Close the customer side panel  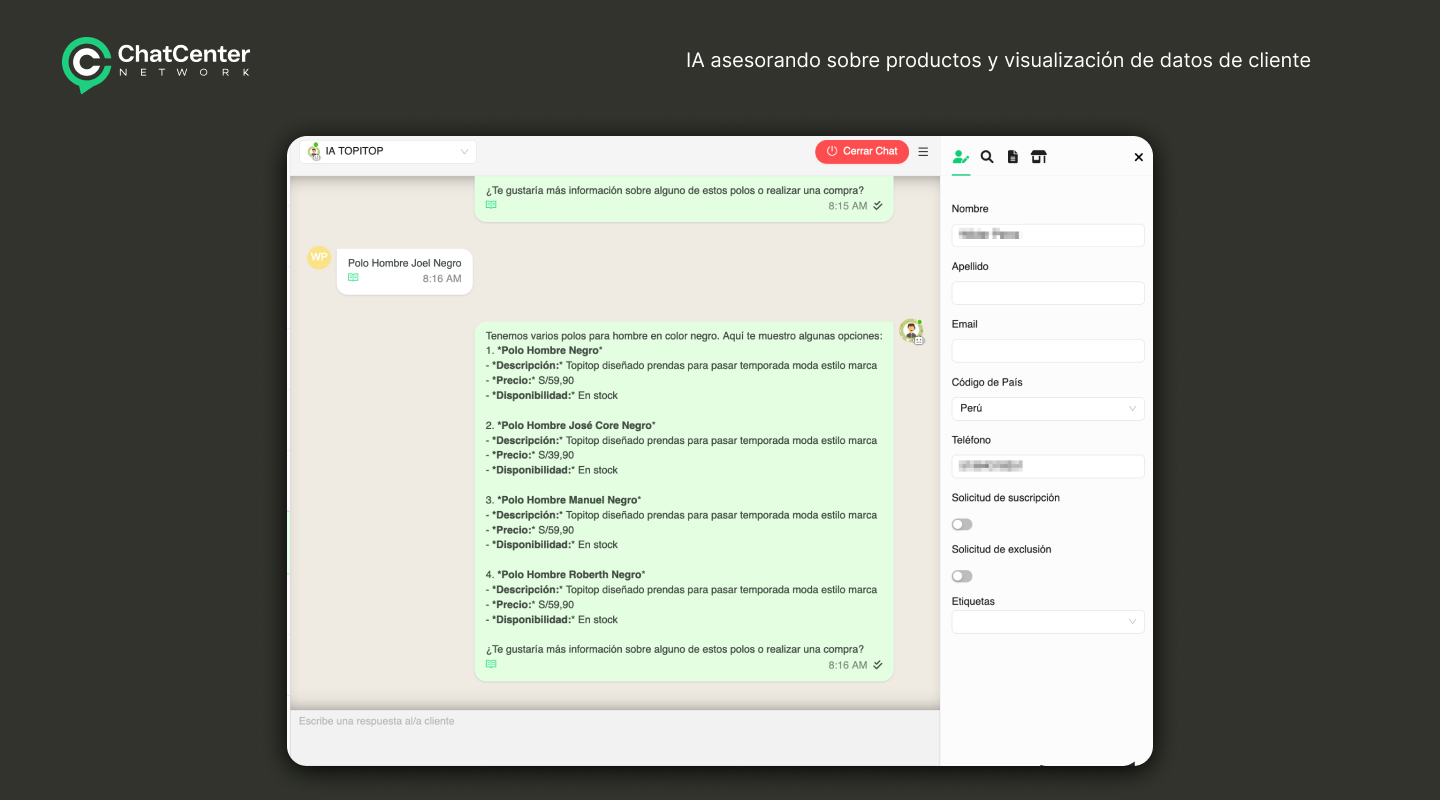point(1138,157)
